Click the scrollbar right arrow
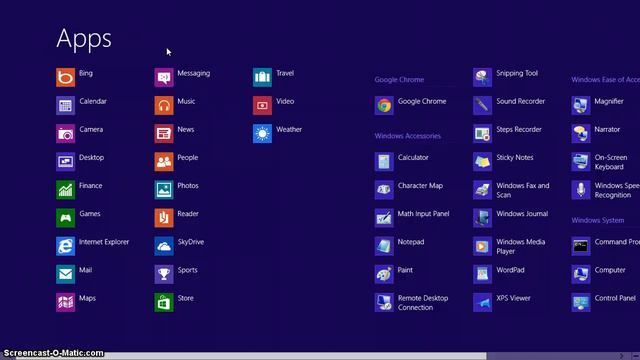Viewport: 640px width, 360px height. (621, 356)
